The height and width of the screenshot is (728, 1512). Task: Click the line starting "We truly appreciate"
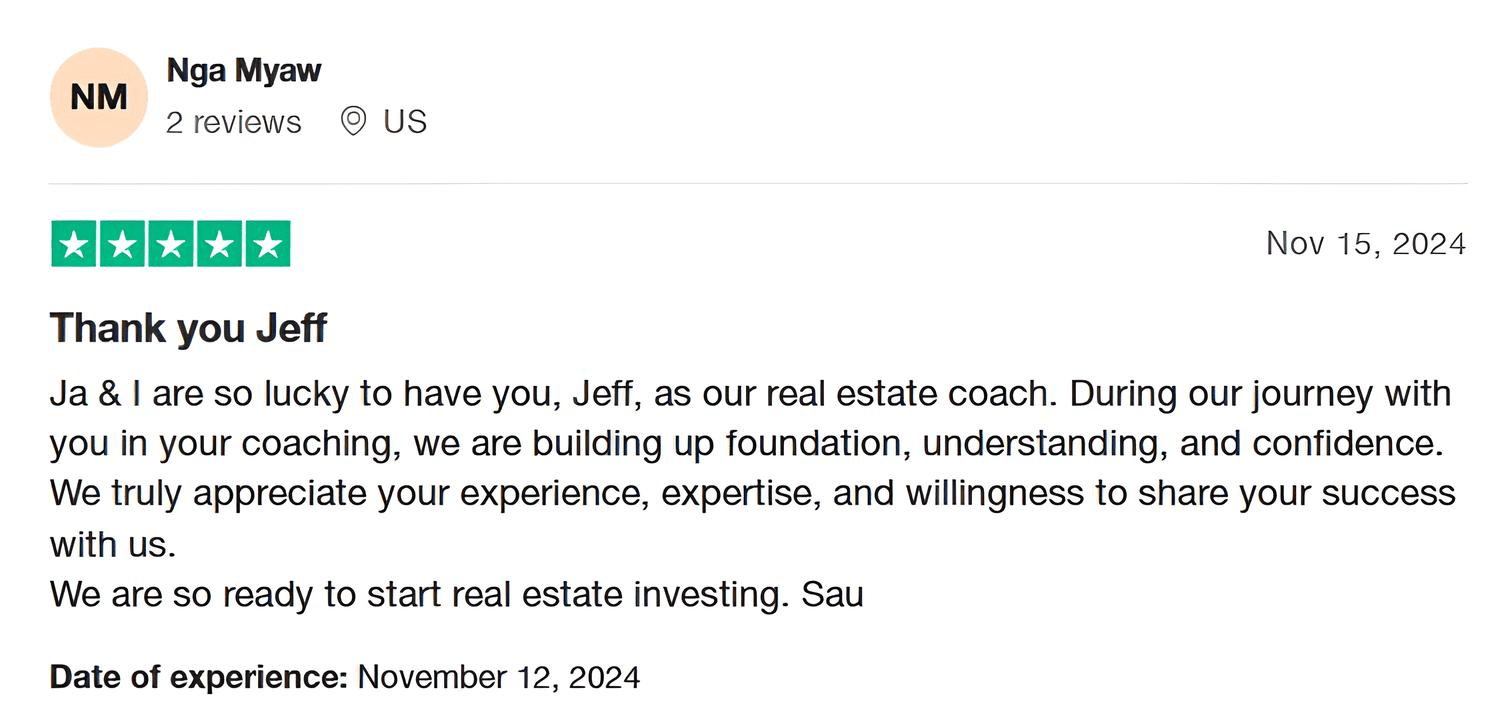(x=752, y=493)
